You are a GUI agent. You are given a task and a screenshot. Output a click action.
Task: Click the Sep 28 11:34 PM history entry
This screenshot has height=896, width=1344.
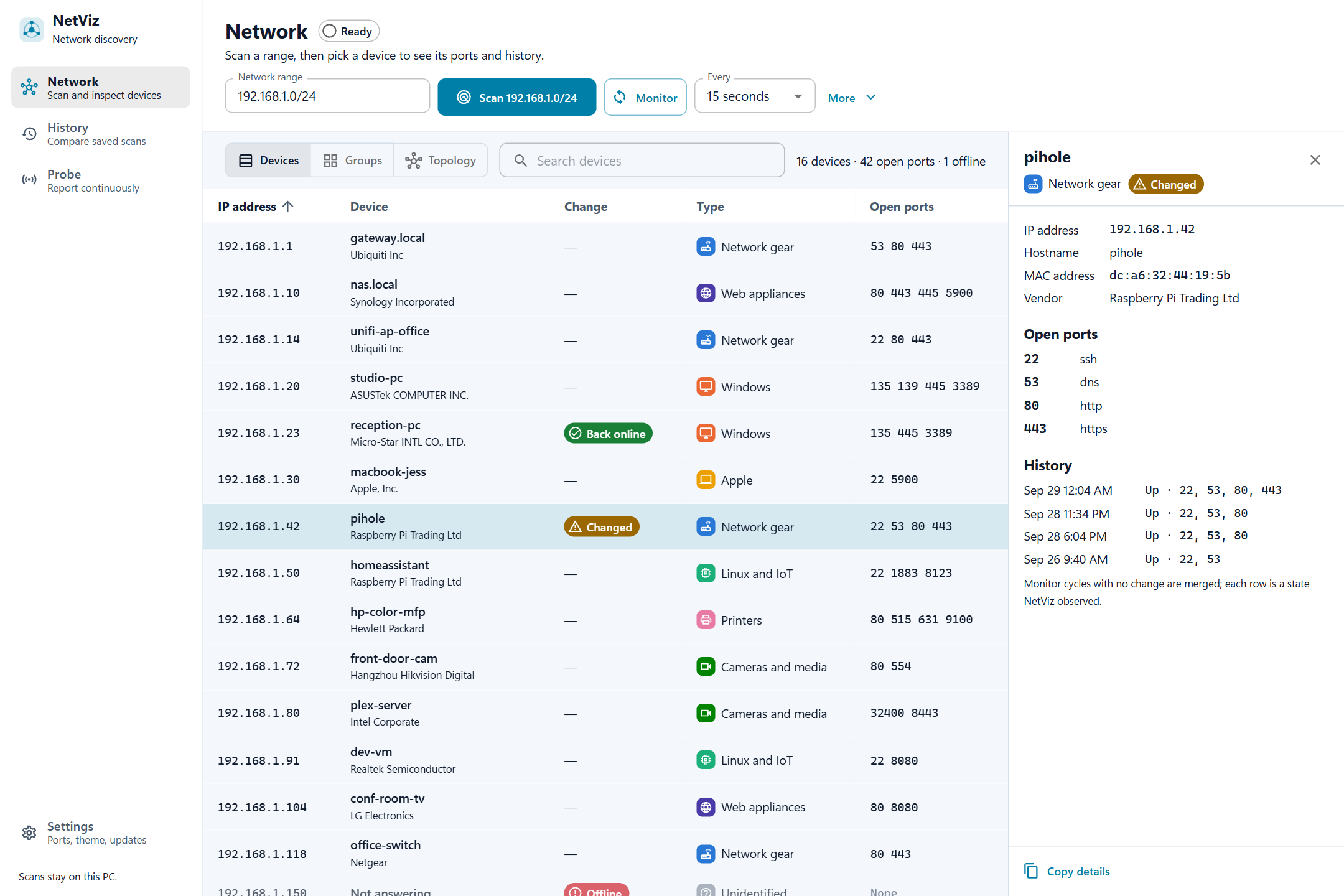pyautogui.click(x=1136, y=513)
